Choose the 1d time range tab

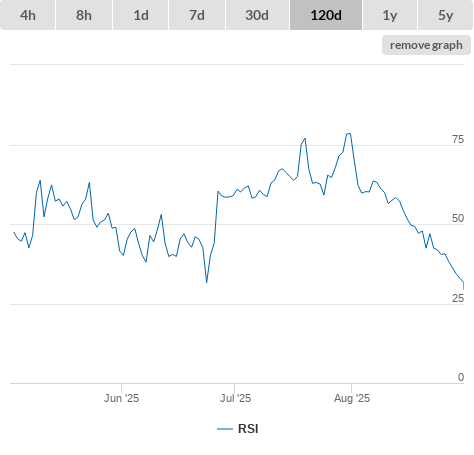click(x=141, y=15)
